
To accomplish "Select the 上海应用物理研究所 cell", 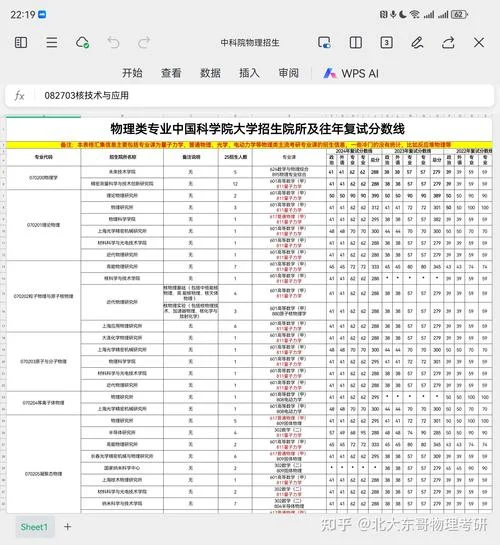I will pos(122,326).
